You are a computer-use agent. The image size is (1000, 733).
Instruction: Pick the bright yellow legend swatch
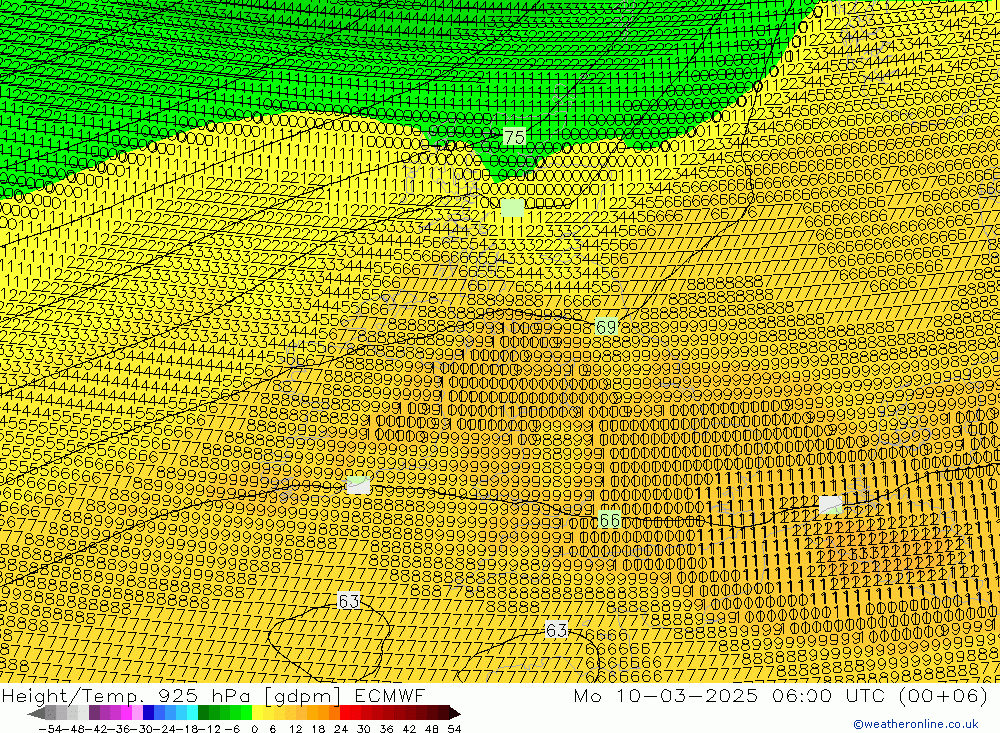pos(258,713)
